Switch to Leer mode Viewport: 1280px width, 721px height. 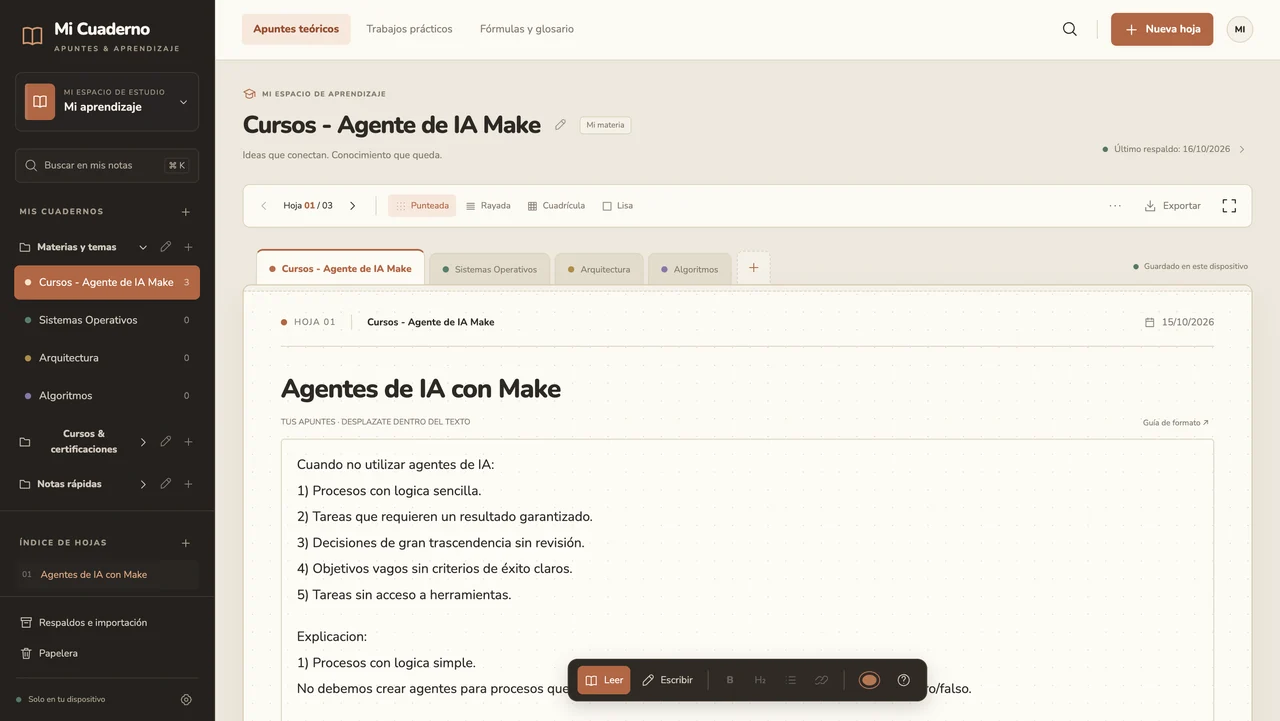tap(604, 680)
